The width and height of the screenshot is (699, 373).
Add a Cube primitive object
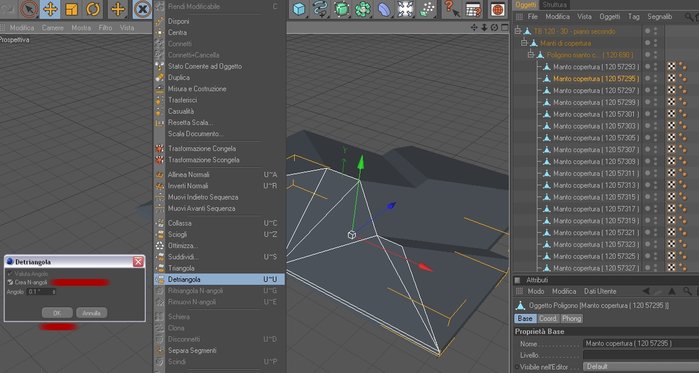coord(299,9)
